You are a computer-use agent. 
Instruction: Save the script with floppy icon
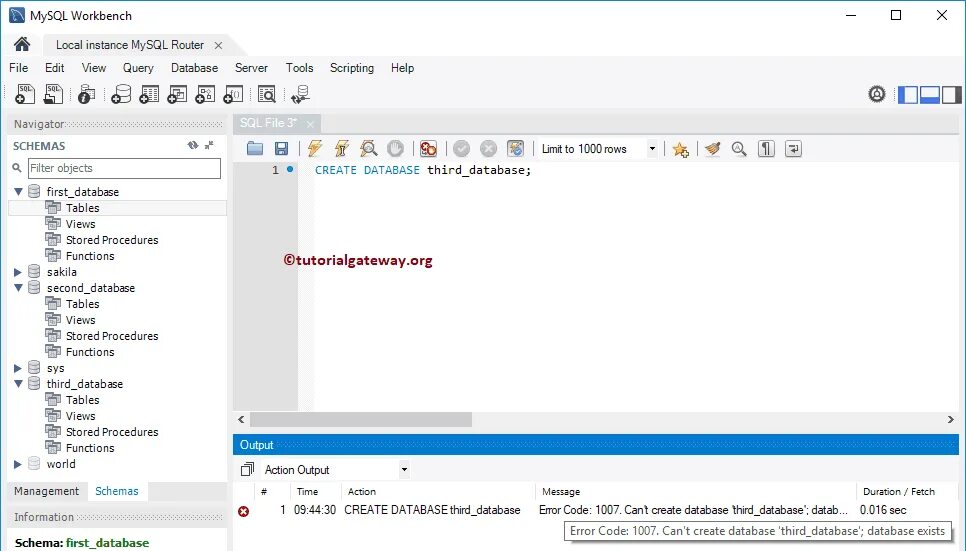pos(282,149)
